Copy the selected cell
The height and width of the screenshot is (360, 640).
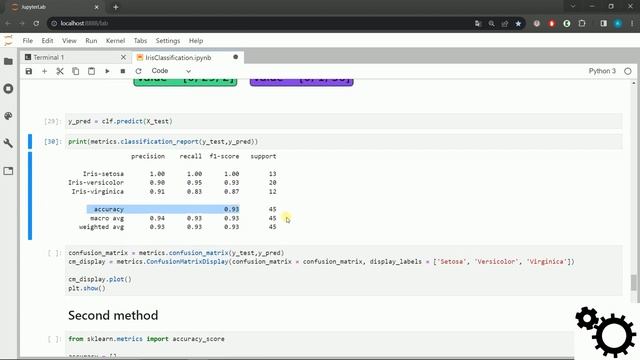coord(76,71)
